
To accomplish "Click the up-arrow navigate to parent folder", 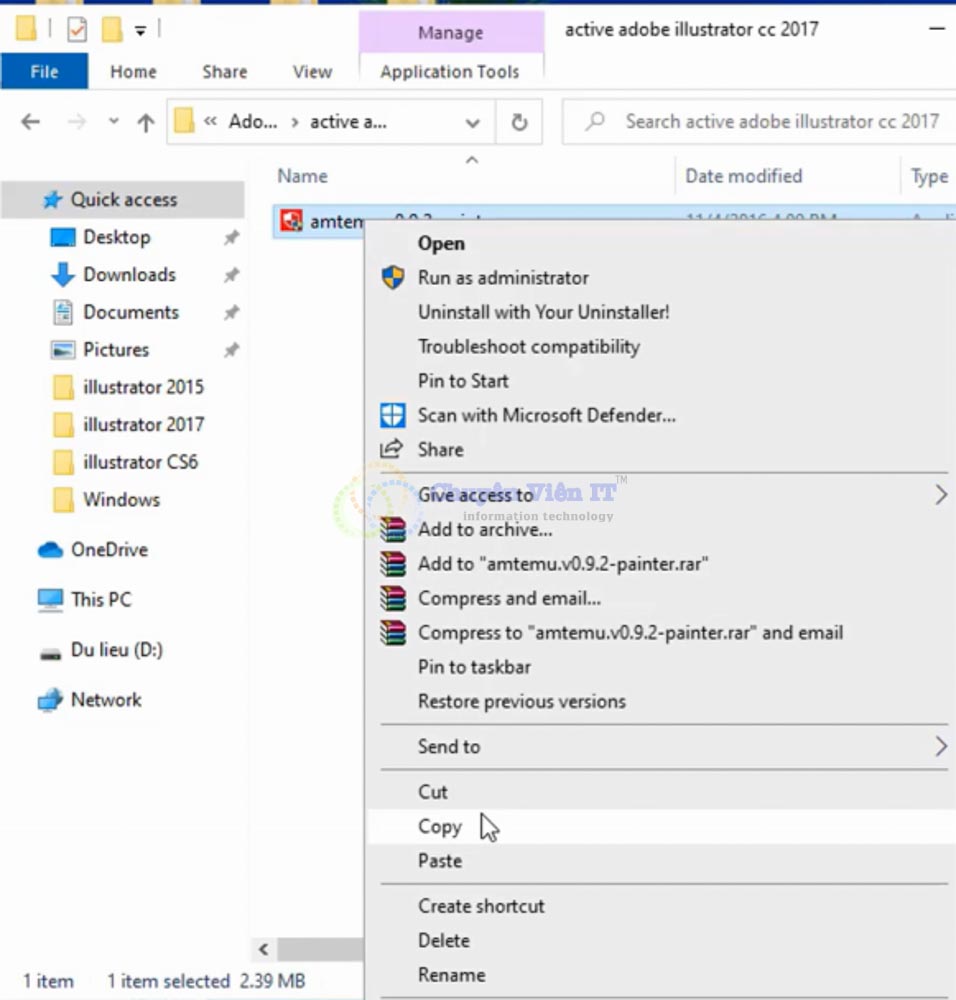I will 146,122.
